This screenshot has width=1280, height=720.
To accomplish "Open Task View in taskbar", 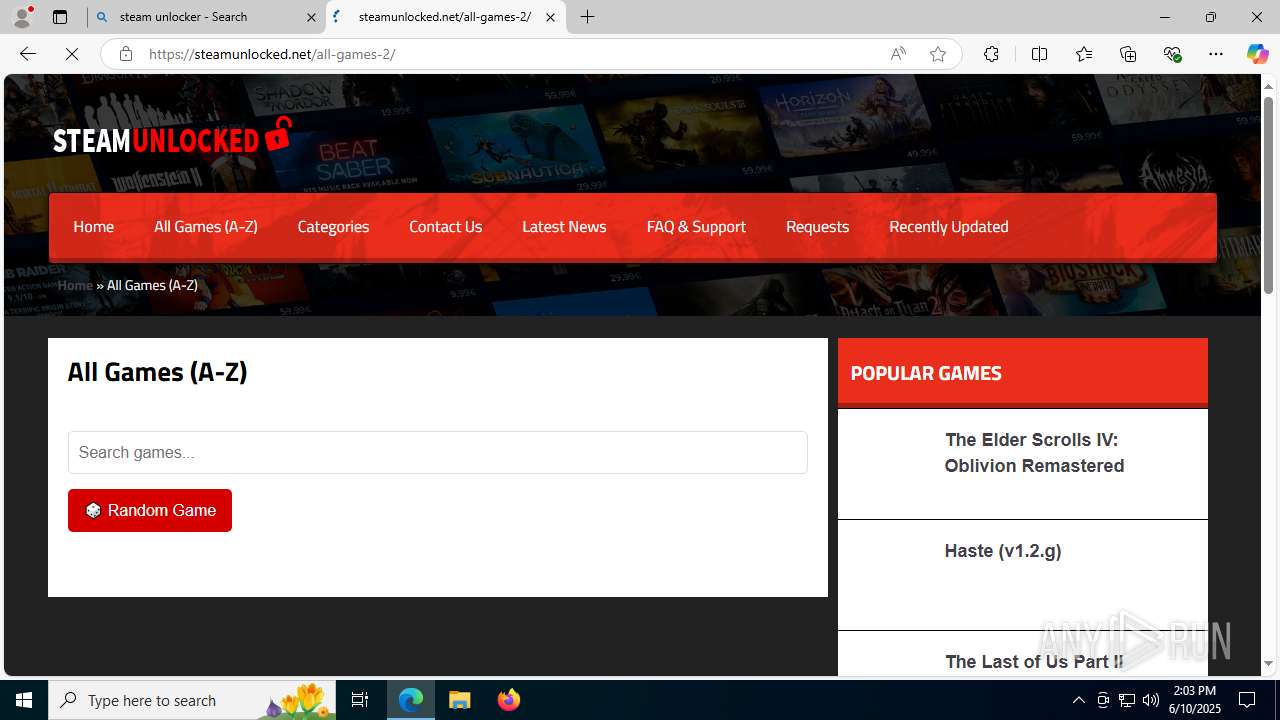I will [360, 700].
